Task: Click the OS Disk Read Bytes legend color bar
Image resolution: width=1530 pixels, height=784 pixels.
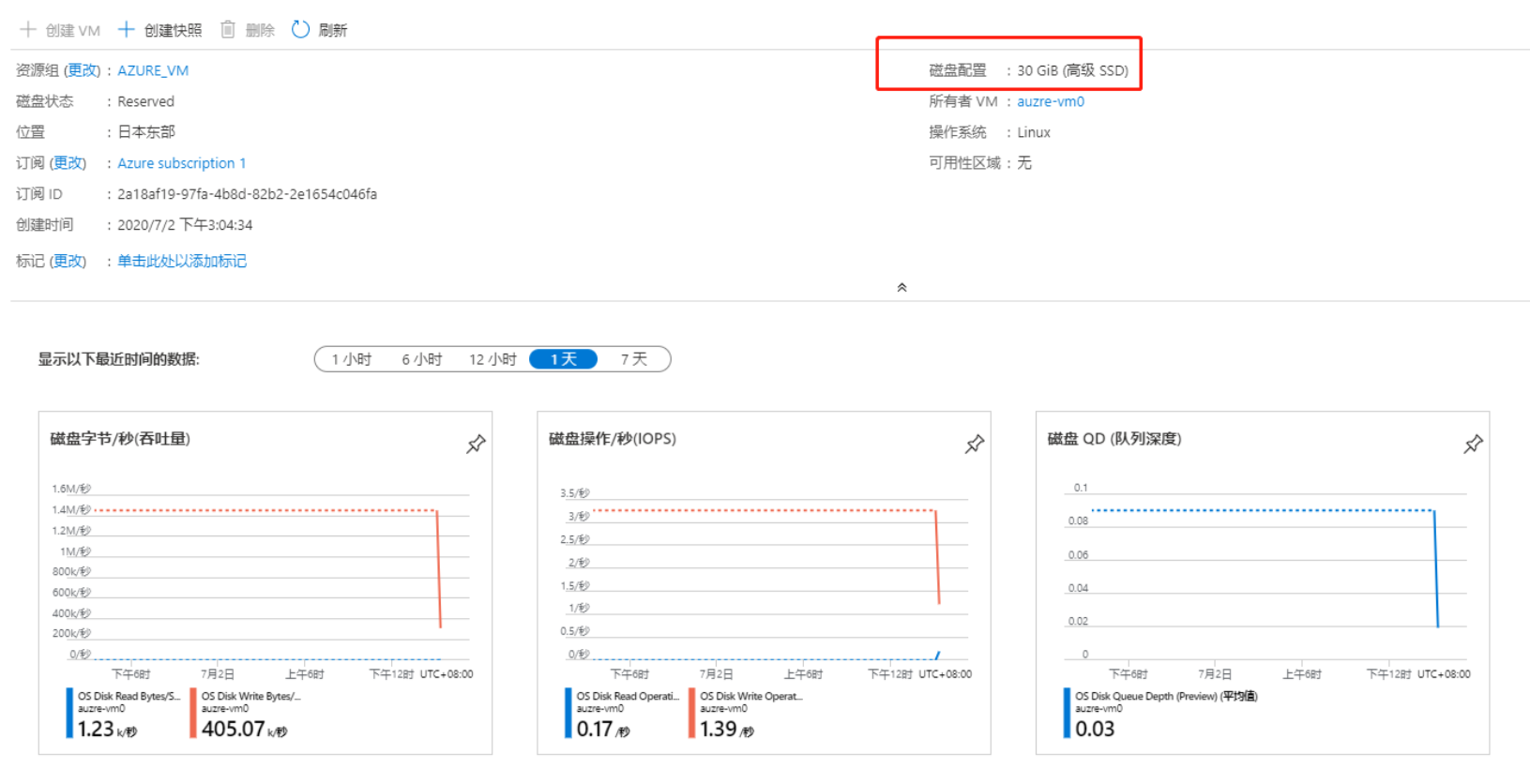Action: click(69, 714)
